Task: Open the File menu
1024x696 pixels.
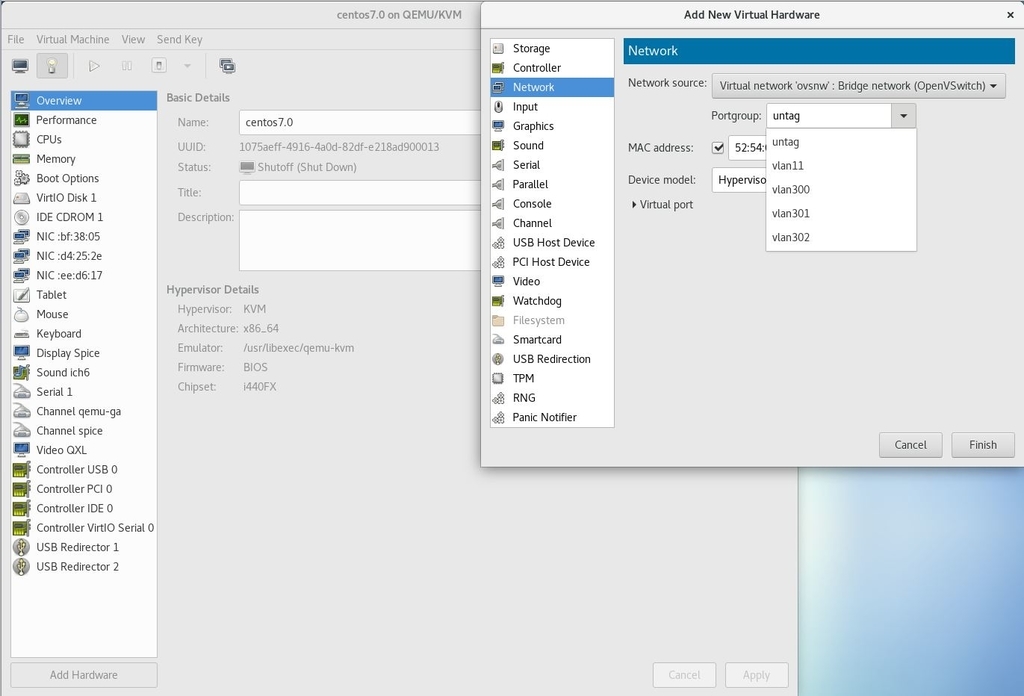Action: tap(16, 39)
